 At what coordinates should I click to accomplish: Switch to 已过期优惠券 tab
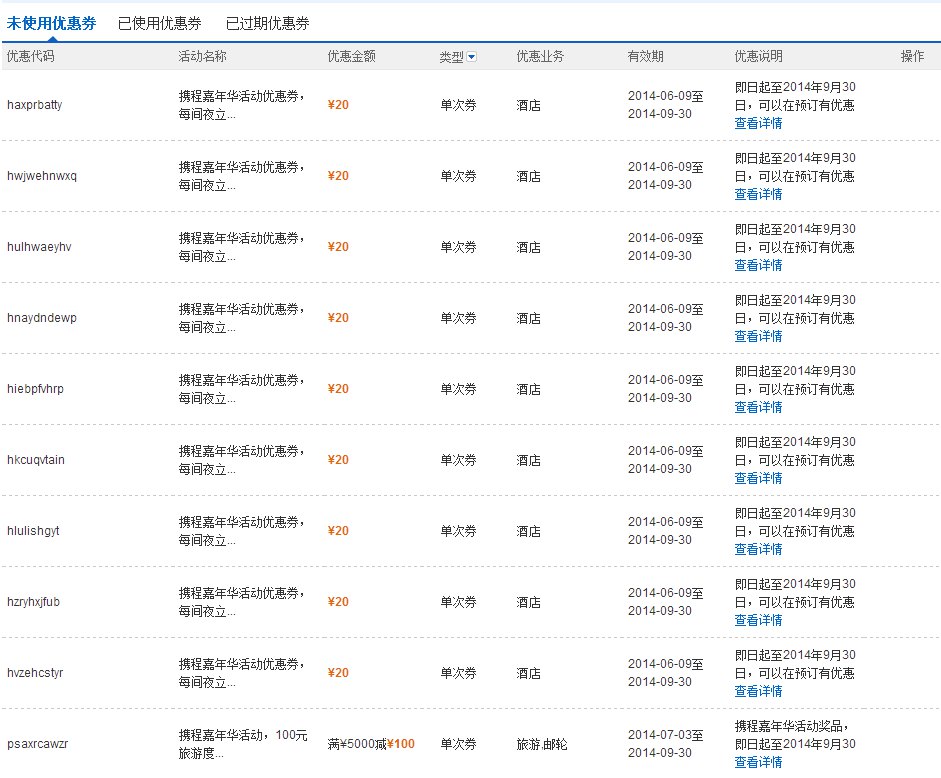coord(267,23)
